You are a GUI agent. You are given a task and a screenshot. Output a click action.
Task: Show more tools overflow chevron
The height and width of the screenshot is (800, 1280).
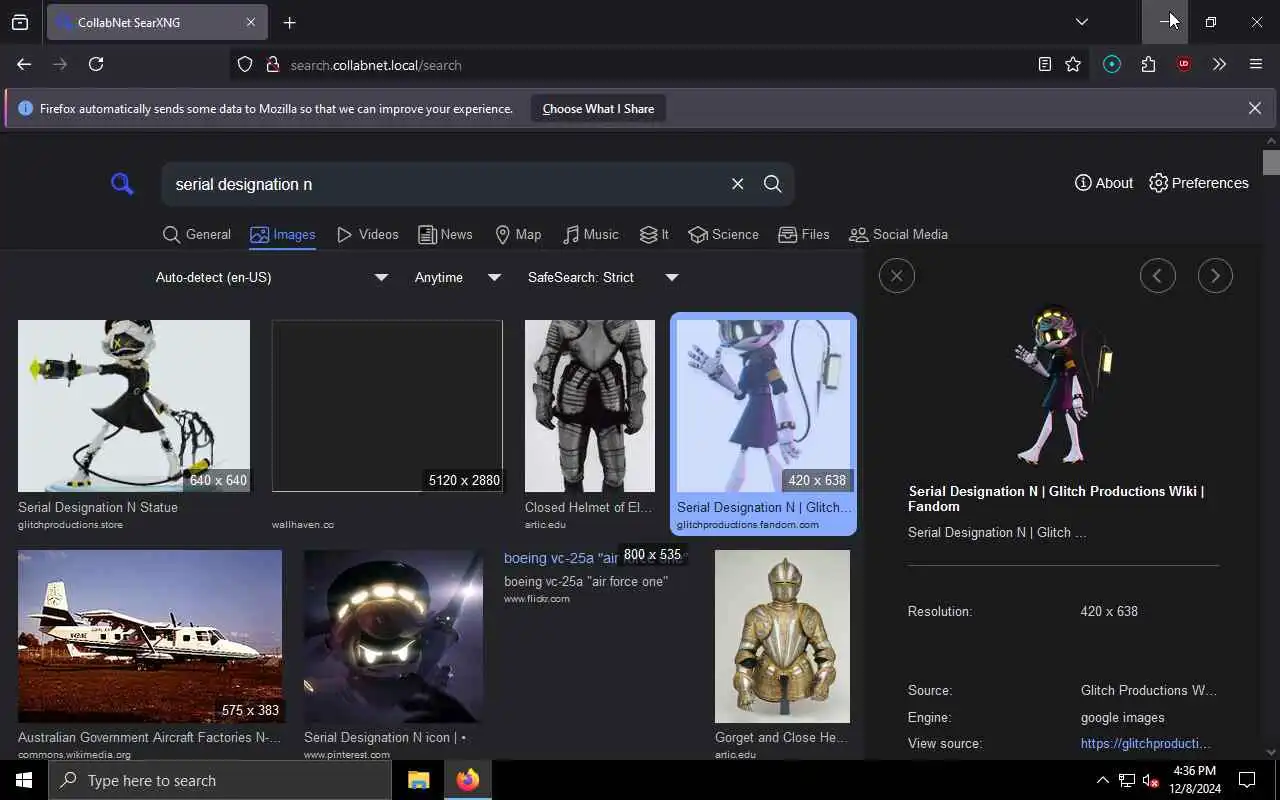pos(1219,64)
